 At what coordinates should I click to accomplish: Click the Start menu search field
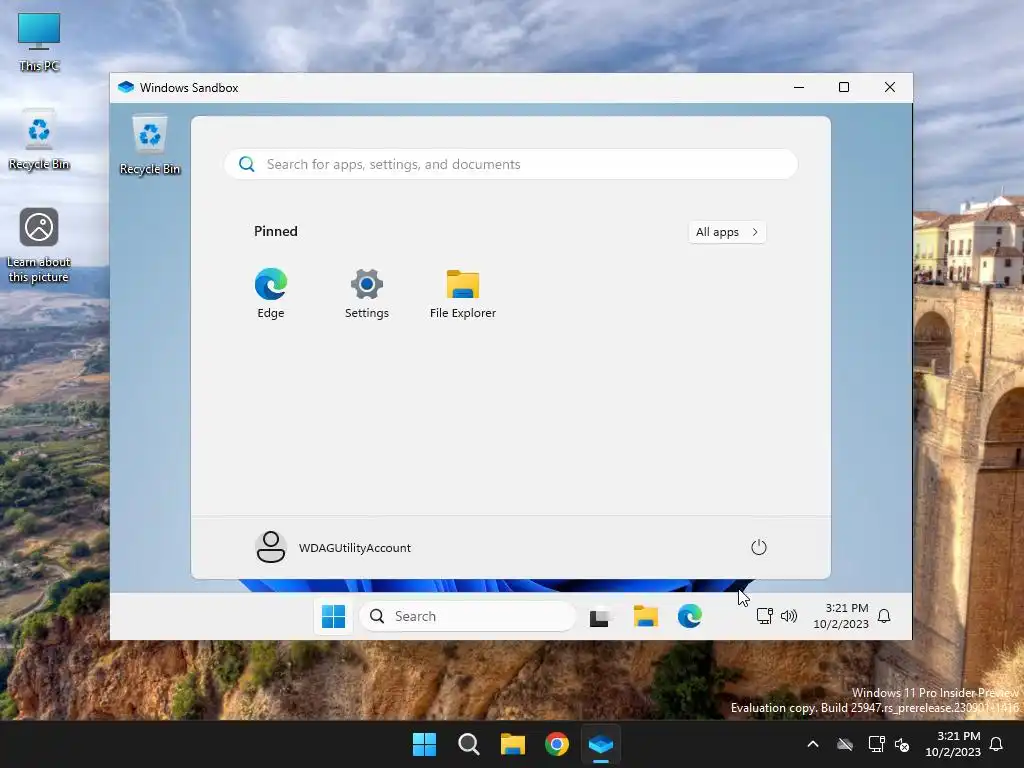point(511,164)
